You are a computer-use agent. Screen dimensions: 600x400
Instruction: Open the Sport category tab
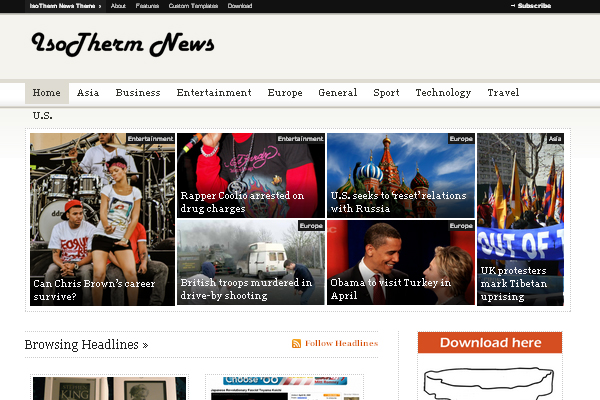point(386,93)
